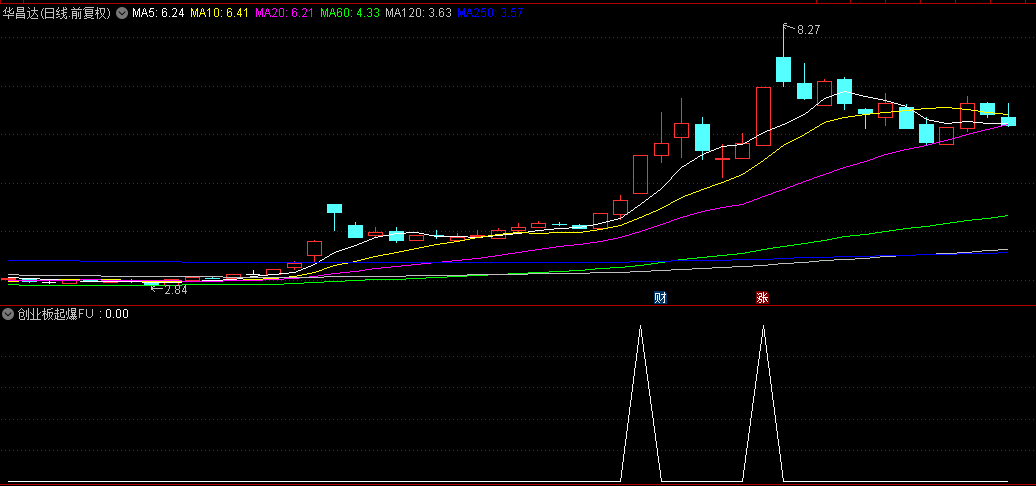Click the MA10: 6.41 label
The image size is (1036, 486).
point(219,12)
